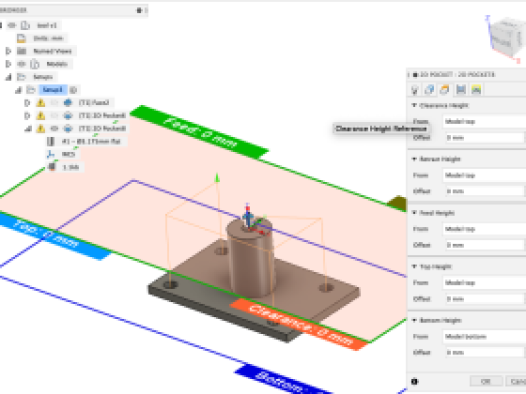The width and height of the screenshot is (526, 394).
Task: Toggle visibility of the root component
Action: (x=12, y=25)
